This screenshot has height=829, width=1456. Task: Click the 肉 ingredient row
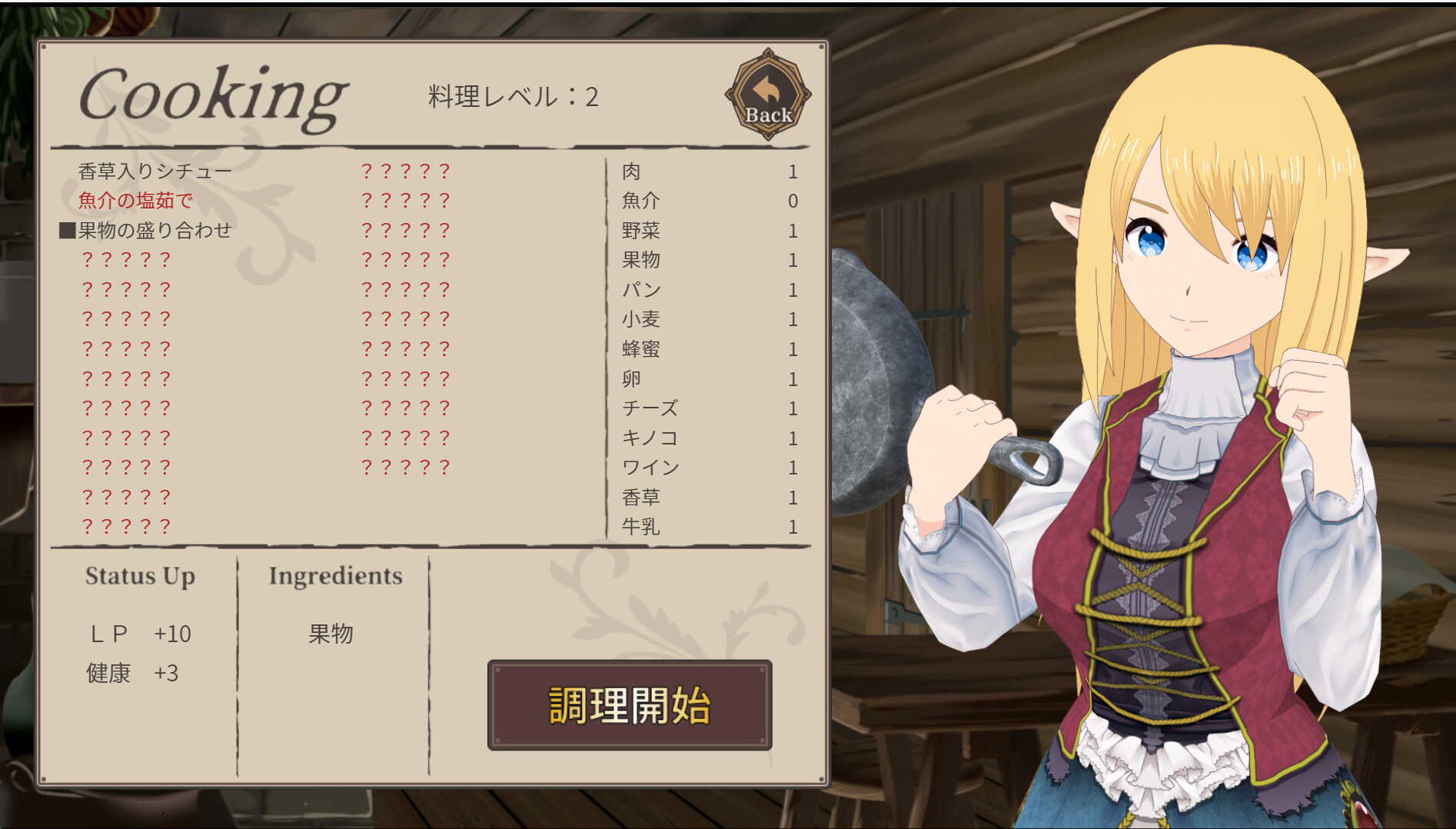tap(710, 171)
